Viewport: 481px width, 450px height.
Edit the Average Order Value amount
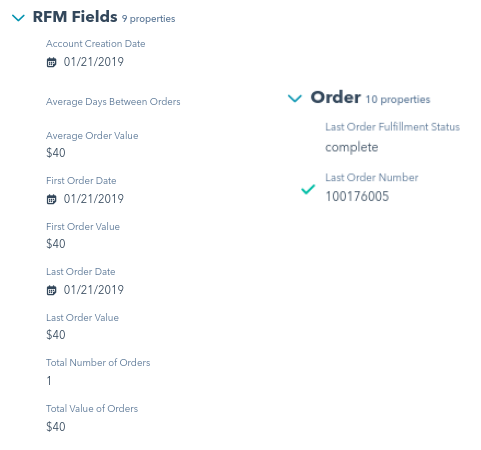[56, 153]
